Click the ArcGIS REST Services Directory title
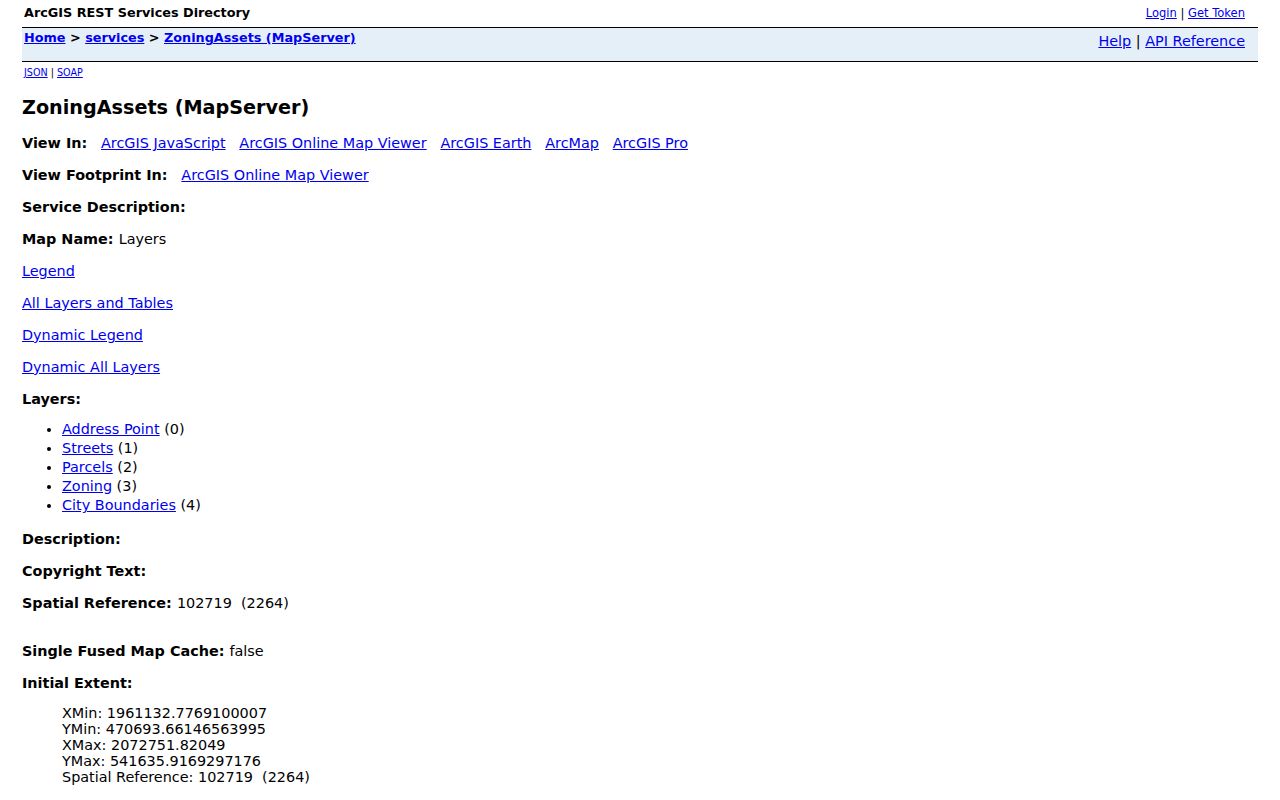Viewport: 1280px width, 800px height. click(x=137, y=13)
